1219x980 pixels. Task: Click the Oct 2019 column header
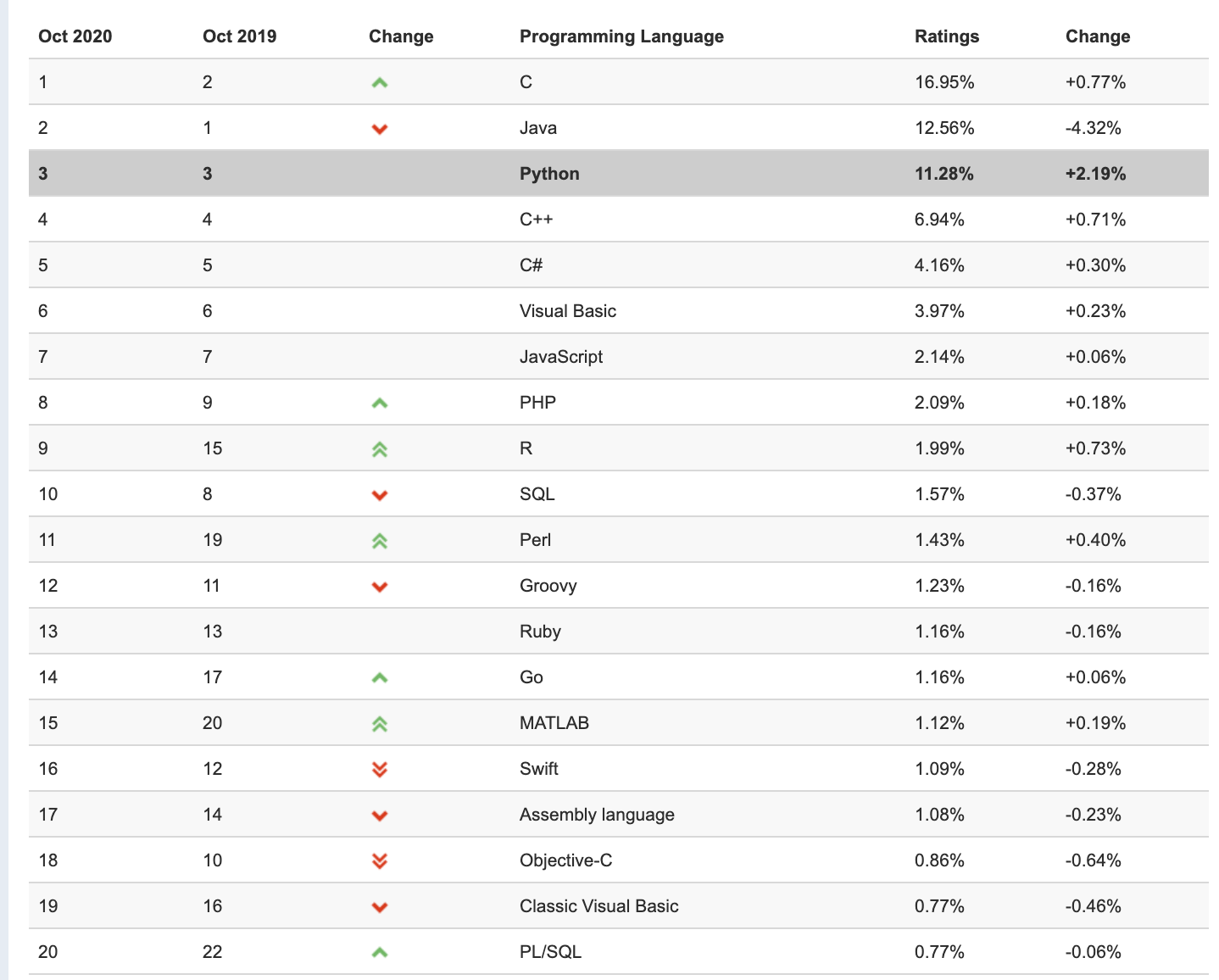coord(240,36)
